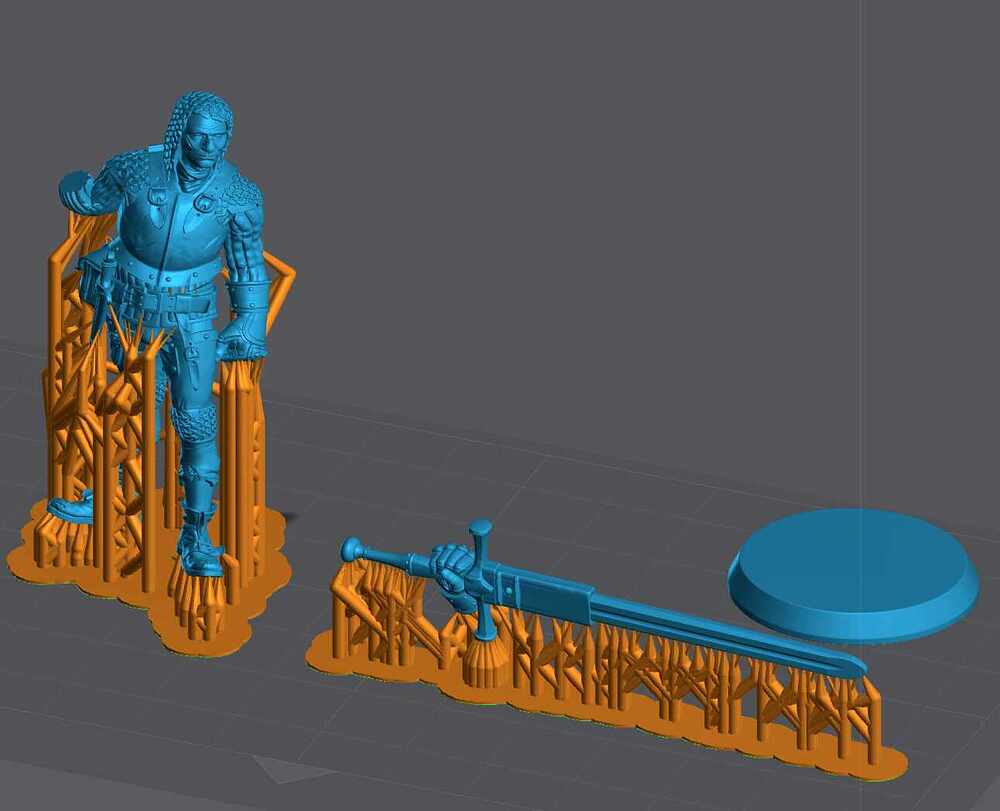Select the round base disc model
This screenshot has height=811, width=1000.
pos(853,575)
